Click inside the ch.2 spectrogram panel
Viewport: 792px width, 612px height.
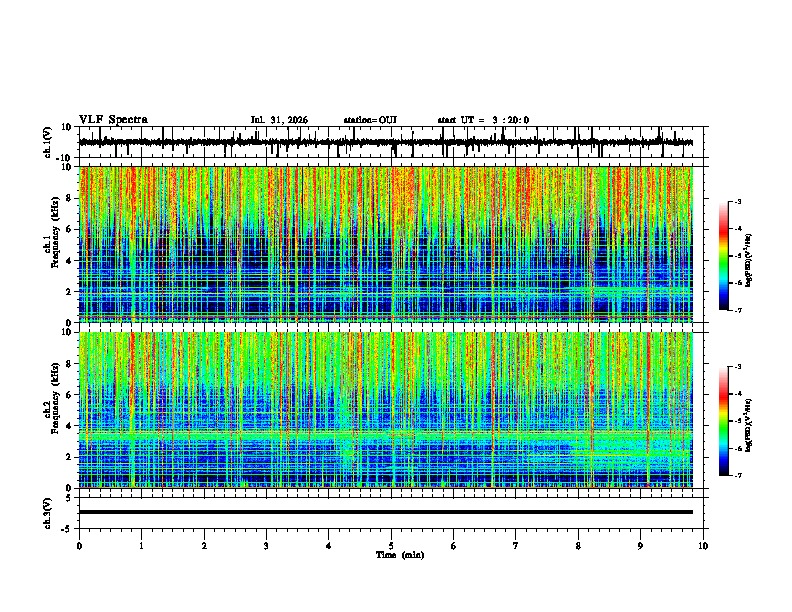(x=386, y=410)
